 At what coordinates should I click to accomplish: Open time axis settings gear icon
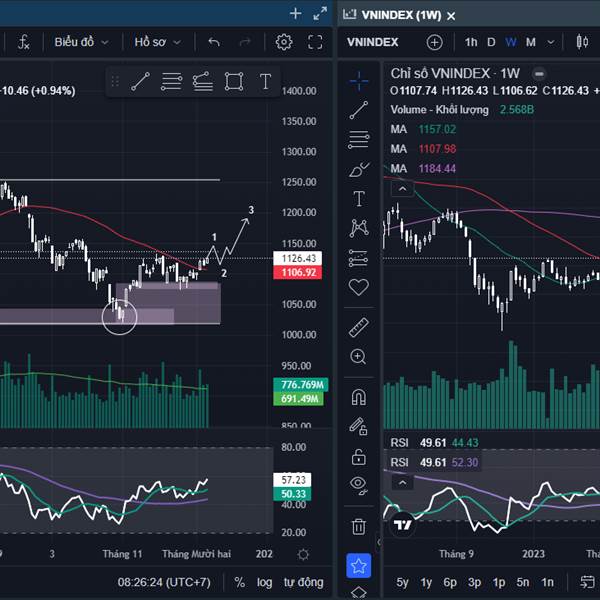click(x=303, y=554)
